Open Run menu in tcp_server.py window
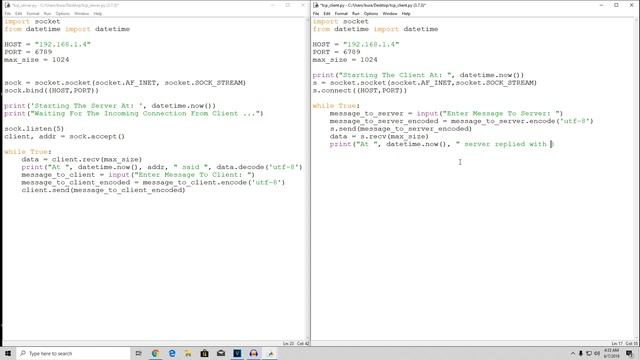This screenshot has height=360, width=640. coord(47,13)
